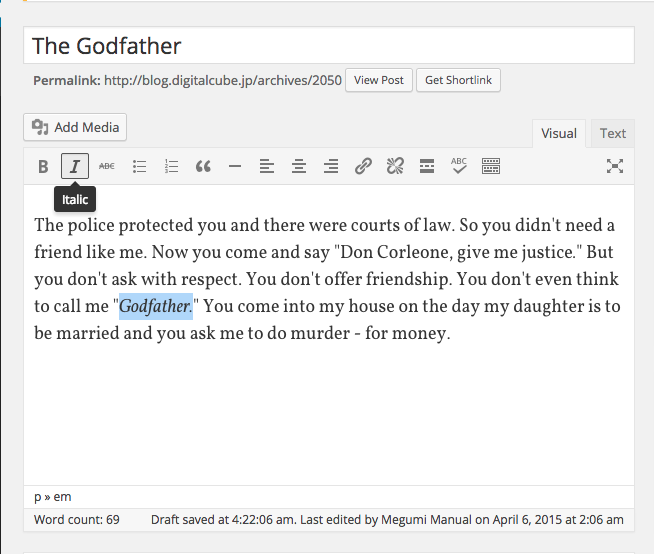This screenshot has height=554, width=654.
Task: Insert a bulleted list
Action: pos(139,167)
